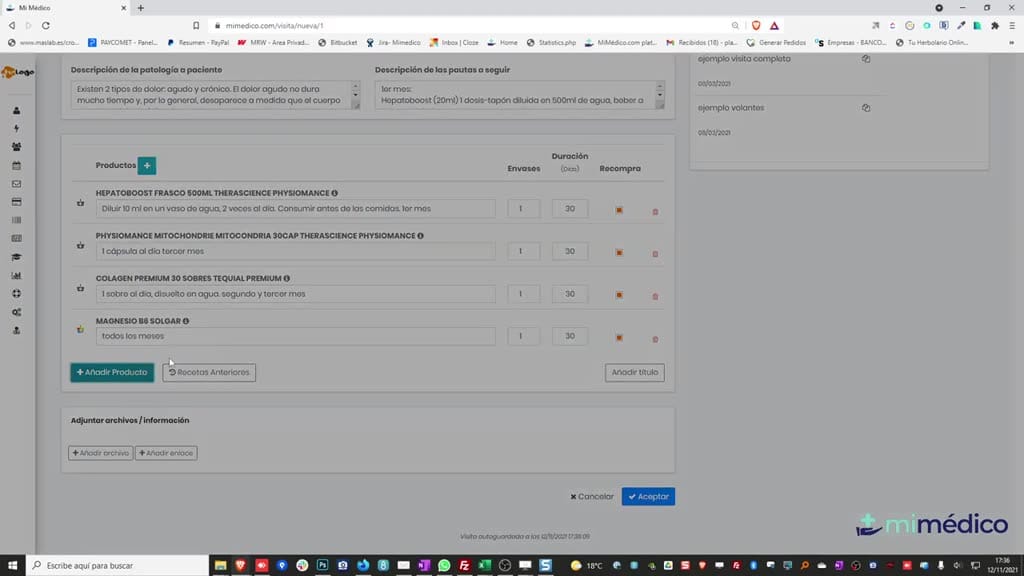Open the calendar sidebar icon
Viewport: 1024px width, 576px height.
tap(16, 165)
